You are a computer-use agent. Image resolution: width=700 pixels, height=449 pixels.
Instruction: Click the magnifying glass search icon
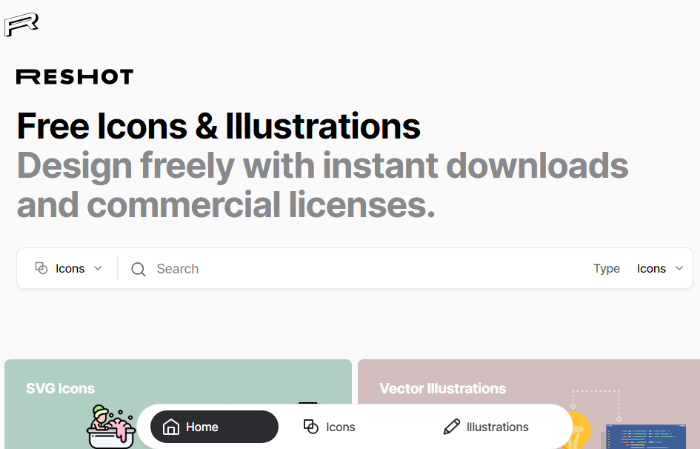click(138, 269)
